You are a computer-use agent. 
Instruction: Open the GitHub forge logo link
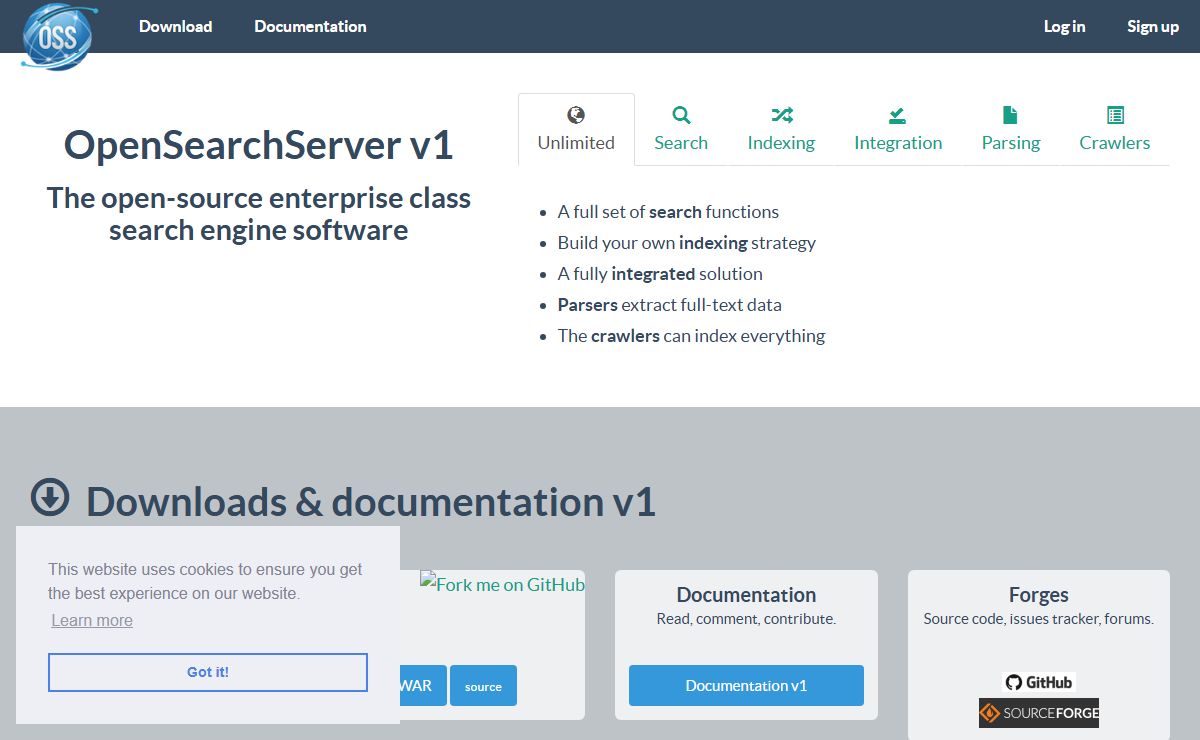[x=1039, y=682]
